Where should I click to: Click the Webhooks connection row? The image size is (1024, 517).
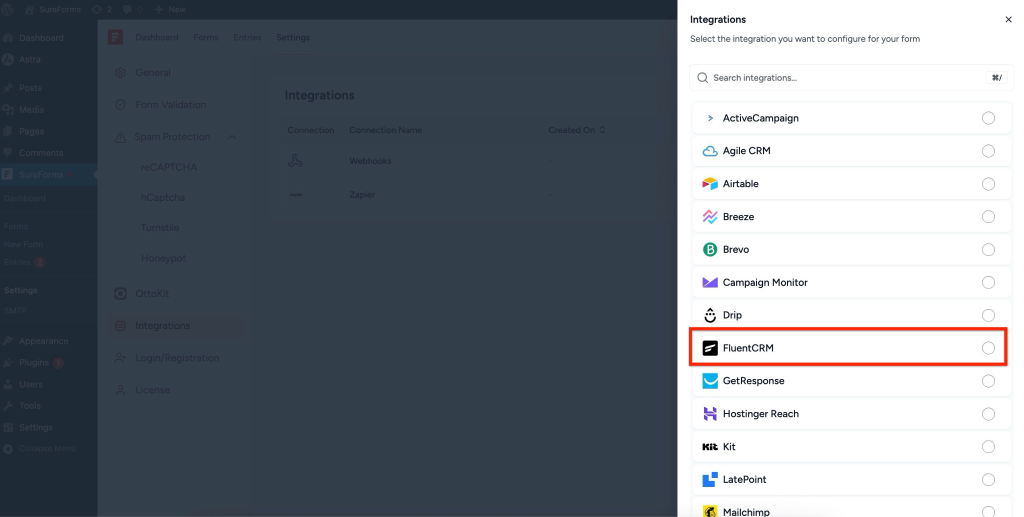tap(470, 161)
